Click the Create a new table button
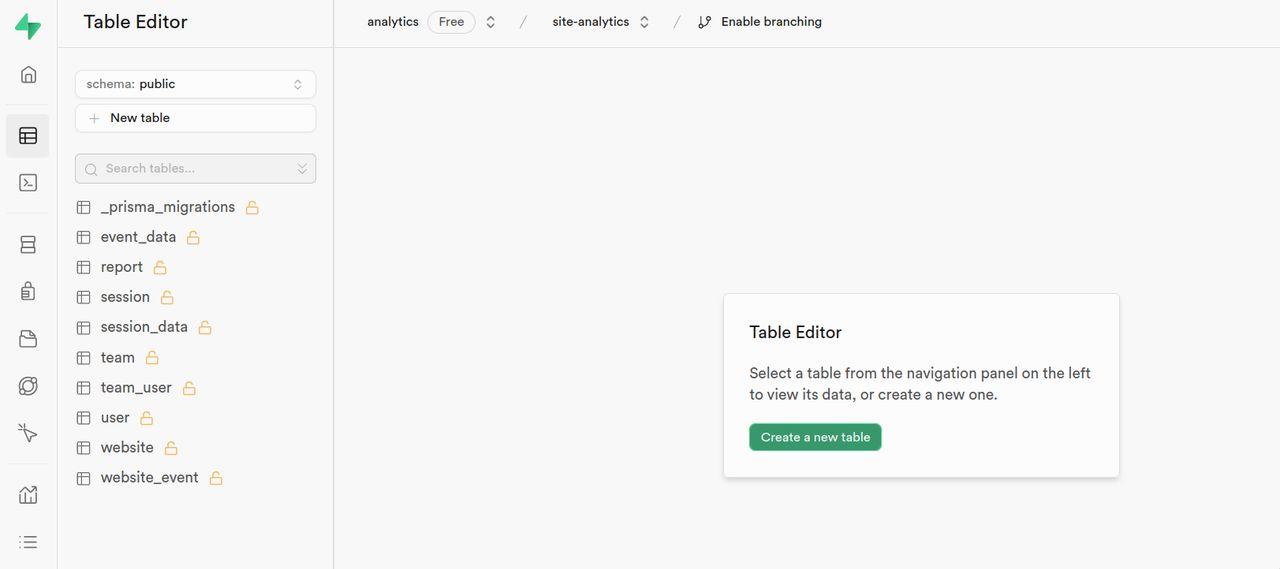The height and width of the screenshot is (569, 1280). tap(815, 437)
